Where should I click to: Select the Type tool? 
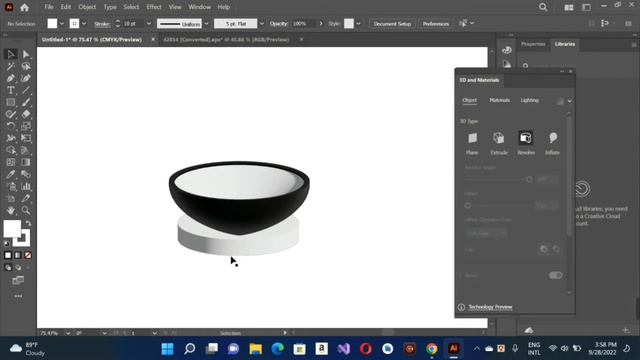point(11,90)
